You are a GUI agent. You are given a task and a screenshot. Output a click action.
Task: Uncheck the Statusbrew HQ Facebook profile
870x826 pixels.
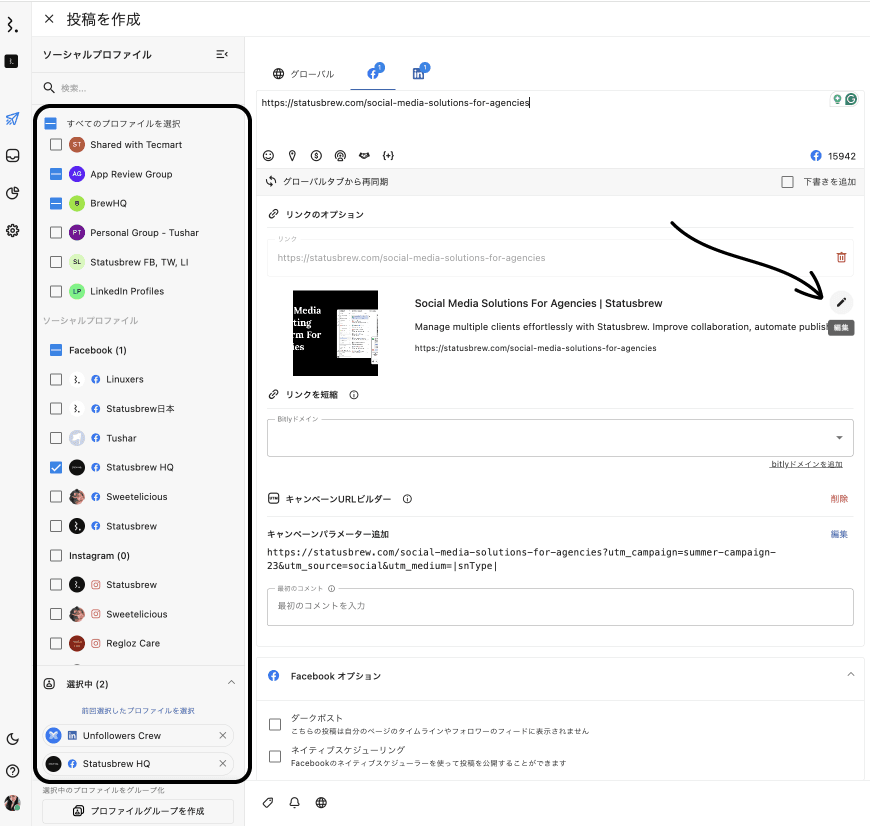click(x=56, y=468)
